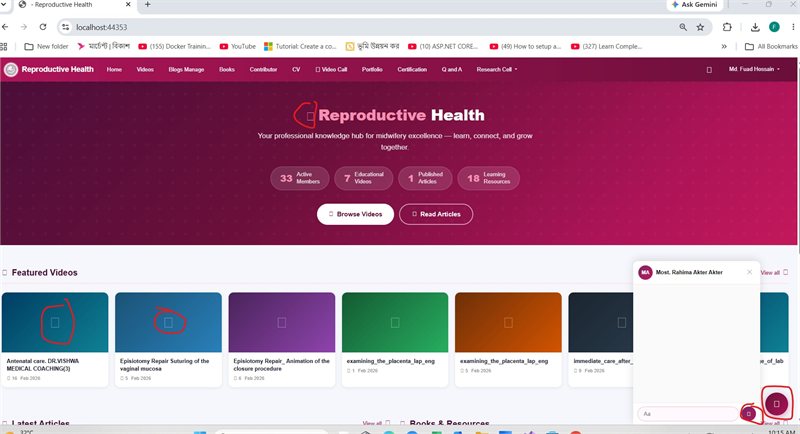The image size is (800, 434).
Task: Open the green examining_the_placenta video thumbnail
Action: 395,322
